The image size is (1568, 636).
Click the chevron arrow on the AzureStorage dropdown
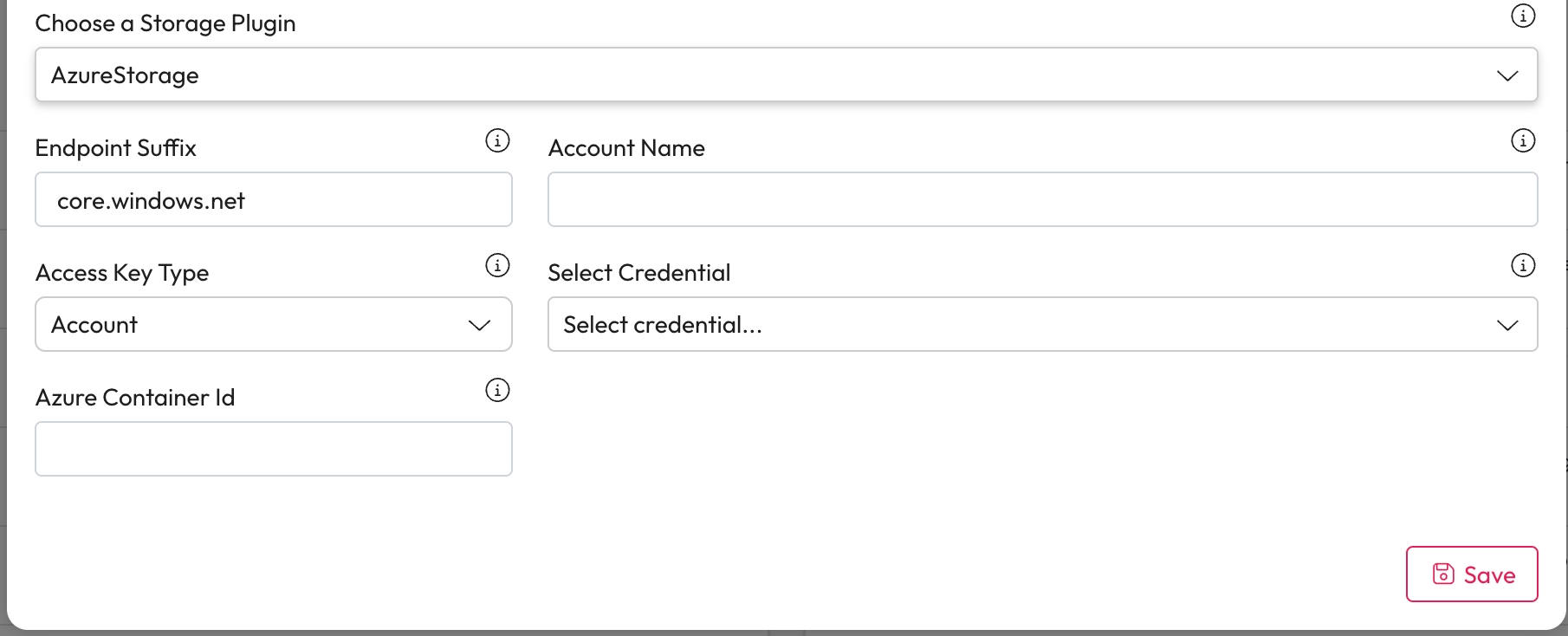[1507, 75]
